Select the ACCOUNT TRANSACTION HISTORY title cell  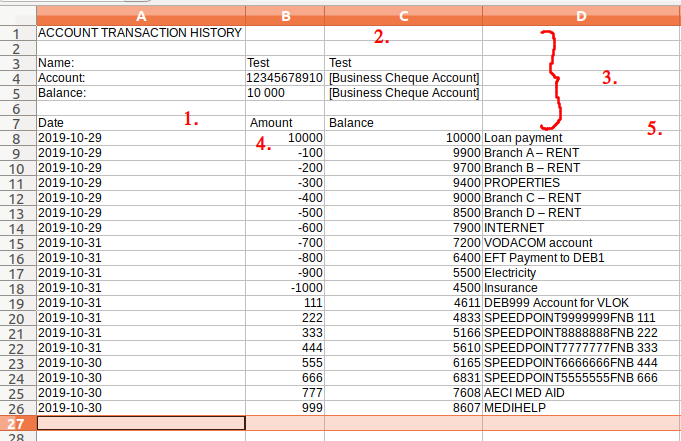click(140, 33)
